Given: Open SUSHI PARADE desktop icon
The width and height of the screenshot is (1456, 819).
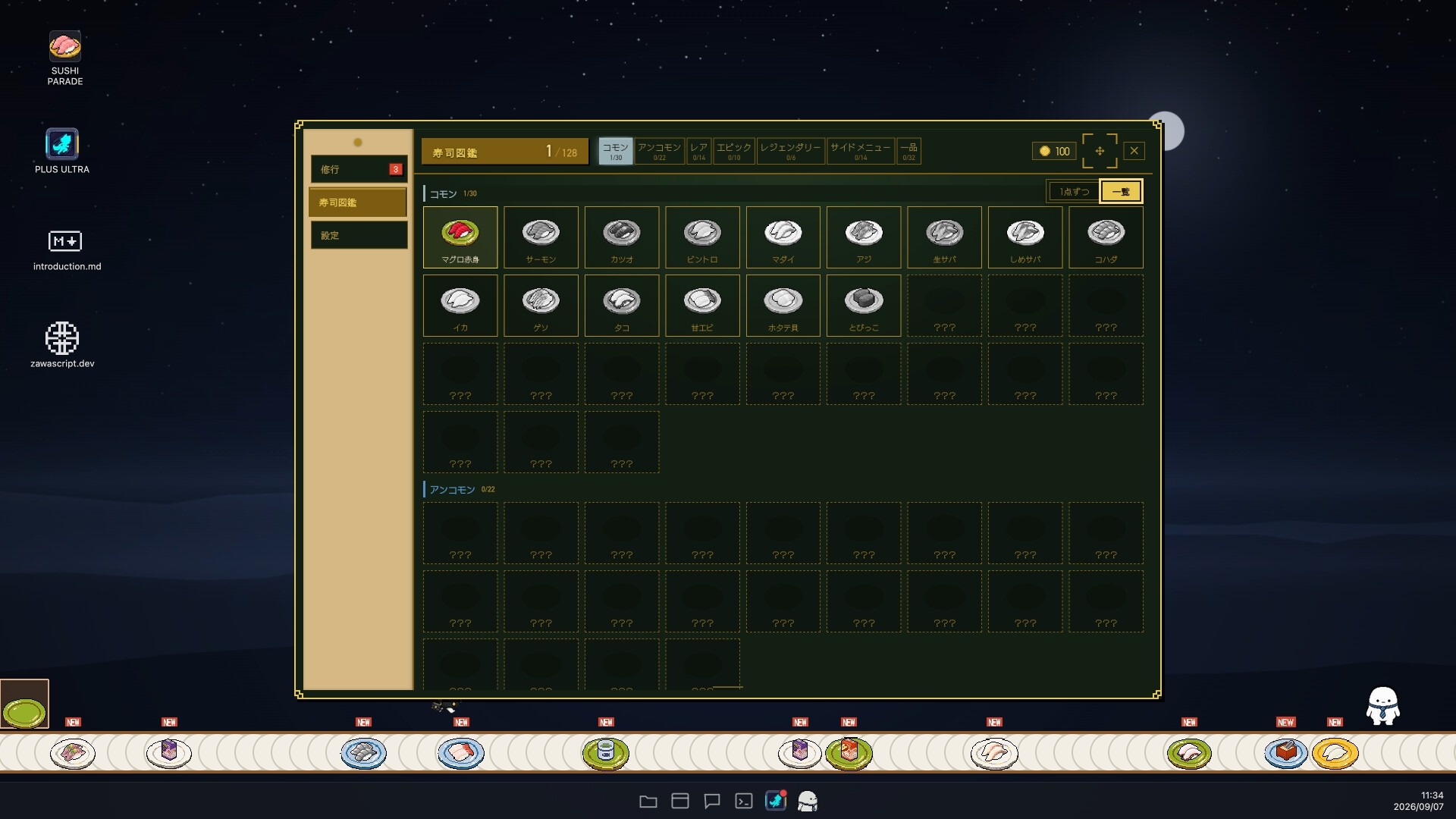Looking at the screenshot, I should [65, 58].
